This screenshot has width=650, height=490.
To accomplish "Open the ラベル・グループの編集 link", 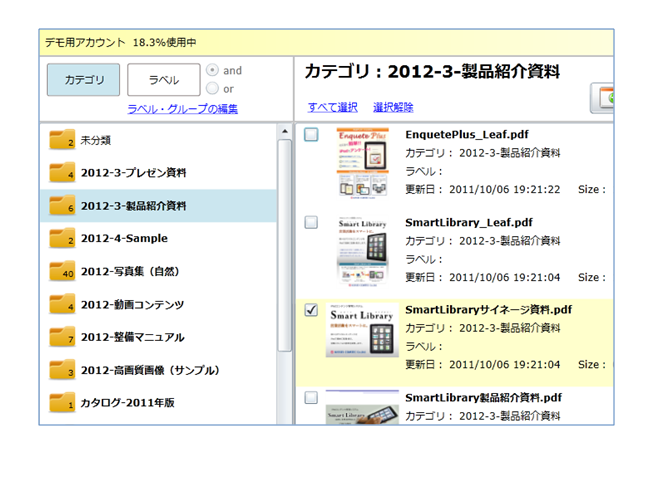I will tap(182, 109).
